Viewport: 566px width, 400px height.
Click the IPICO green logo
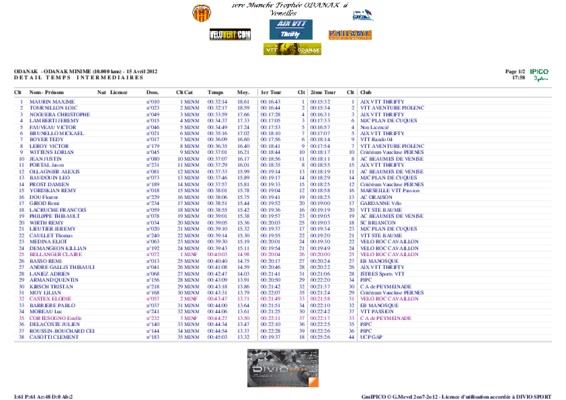pos(539,75)
